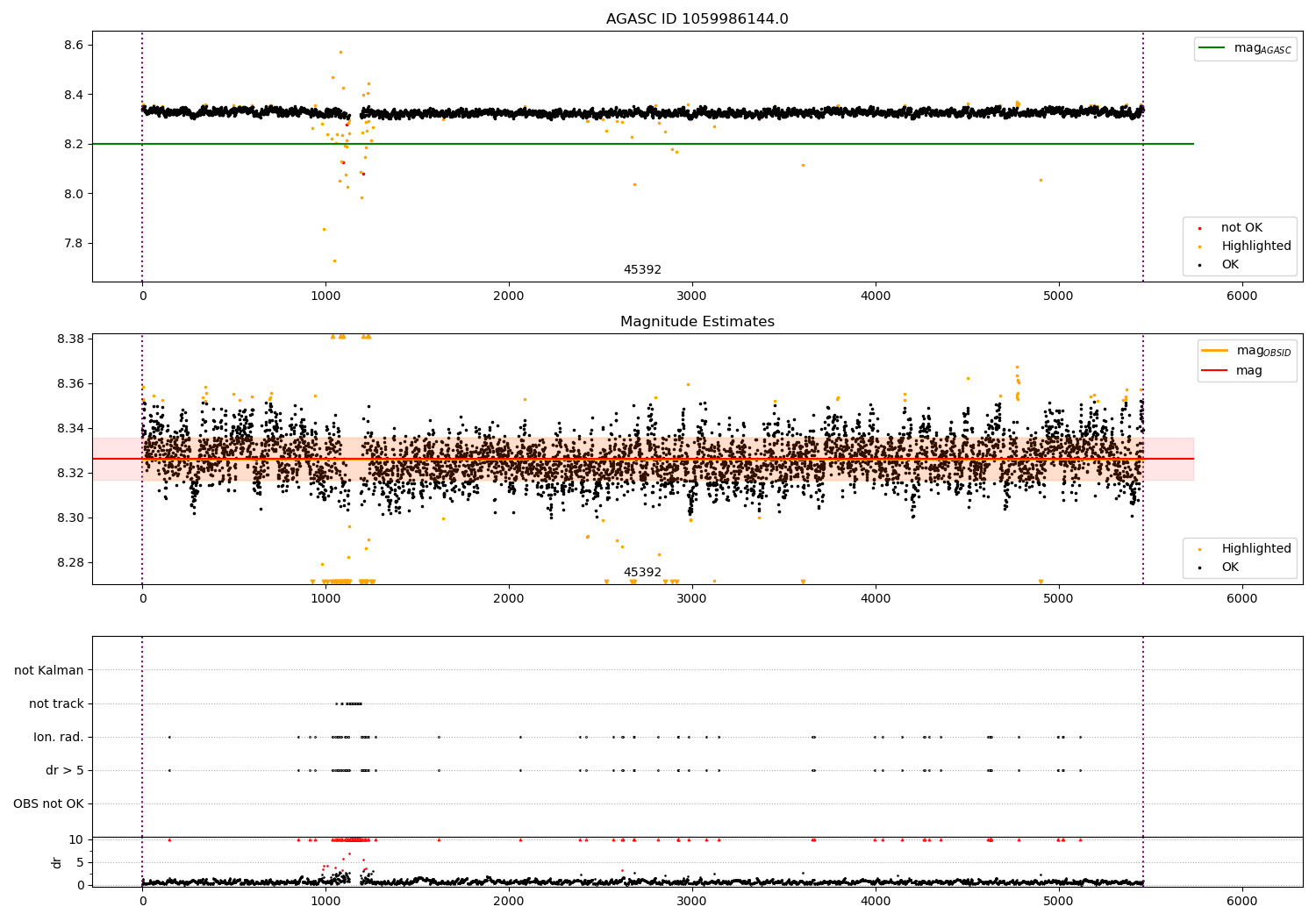
Task: Select the green mag AGASC legend line
Action: (x=1212, y=48)
